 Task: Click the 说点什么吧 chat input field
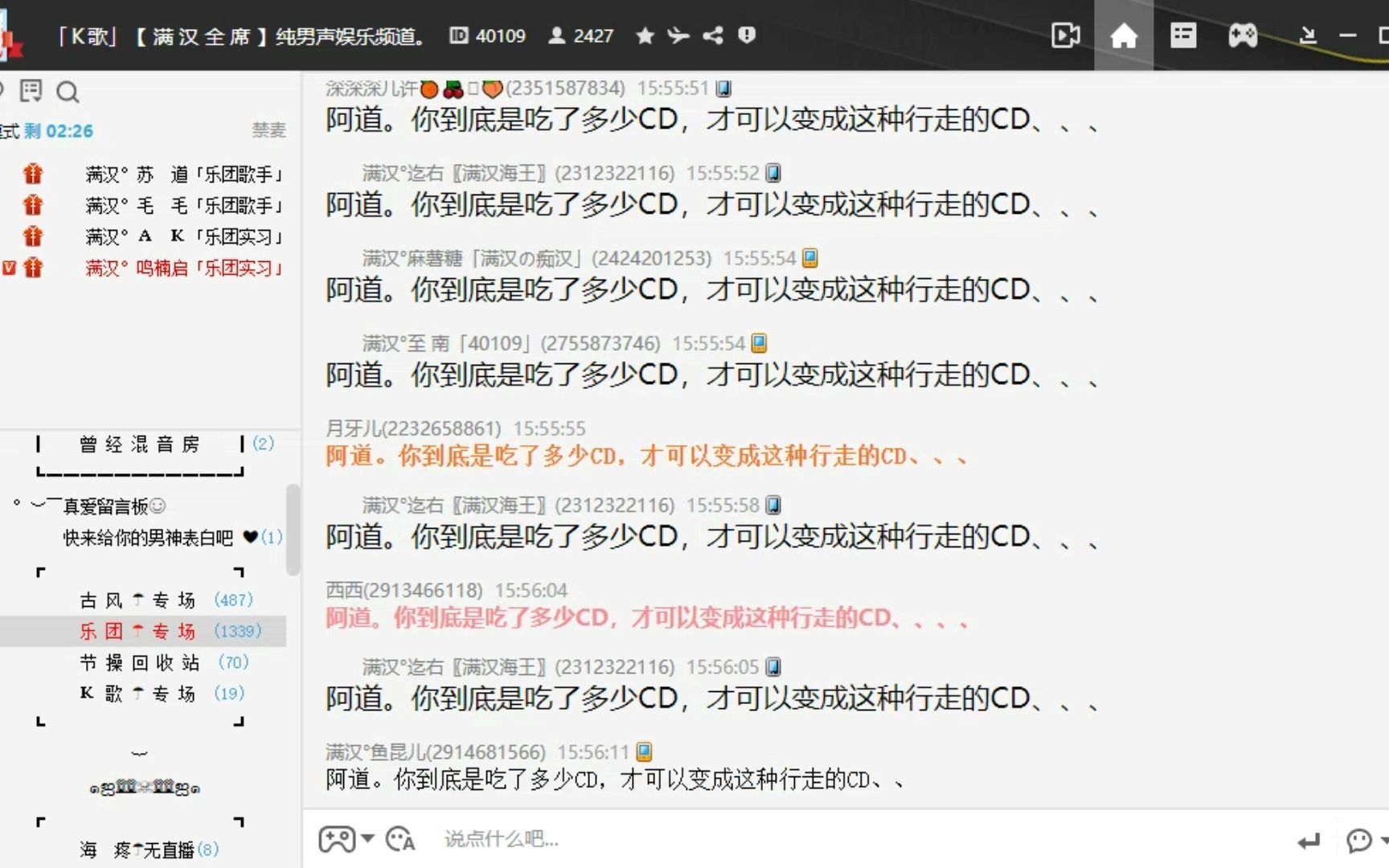pyautogui.click(x=860, y=840)
